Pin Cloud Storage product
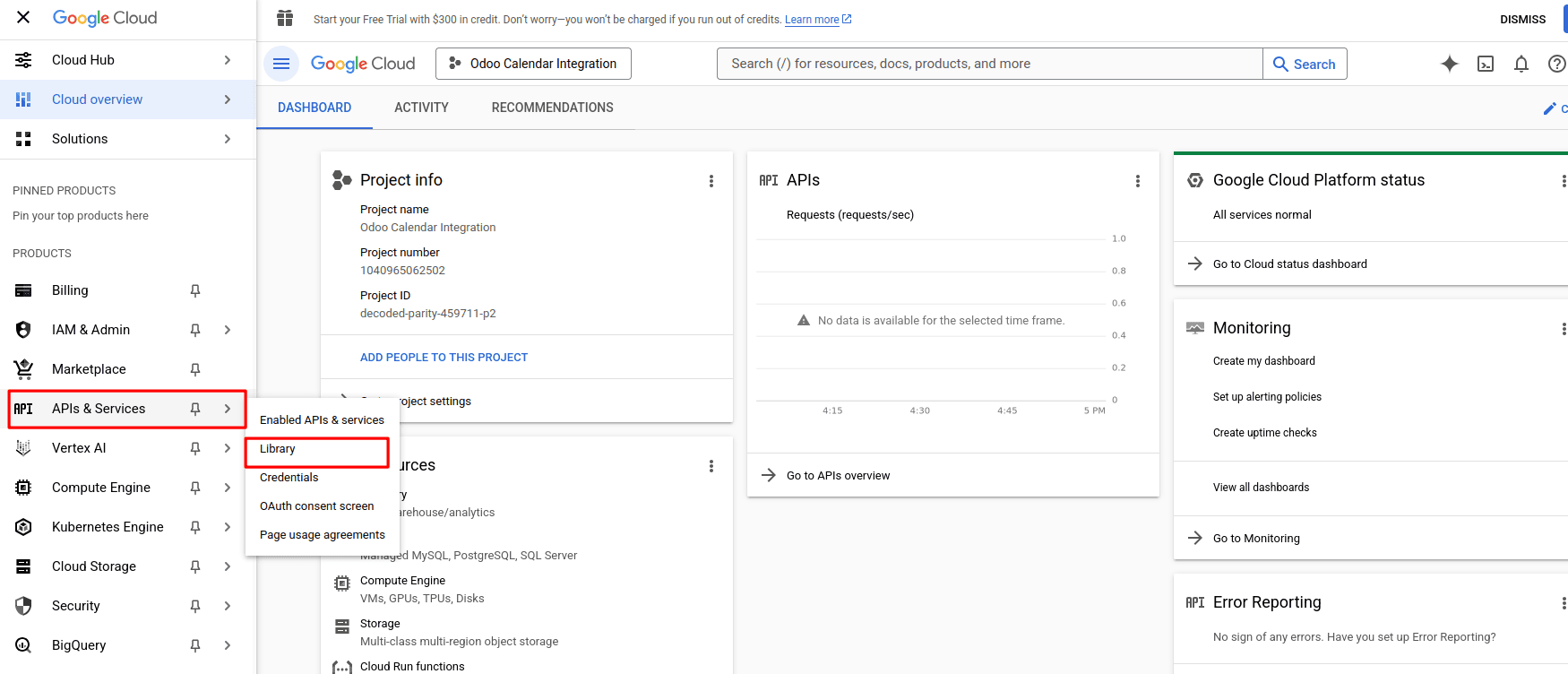Viewport: 1568px width, 674px height. click(x=195, y=566)
